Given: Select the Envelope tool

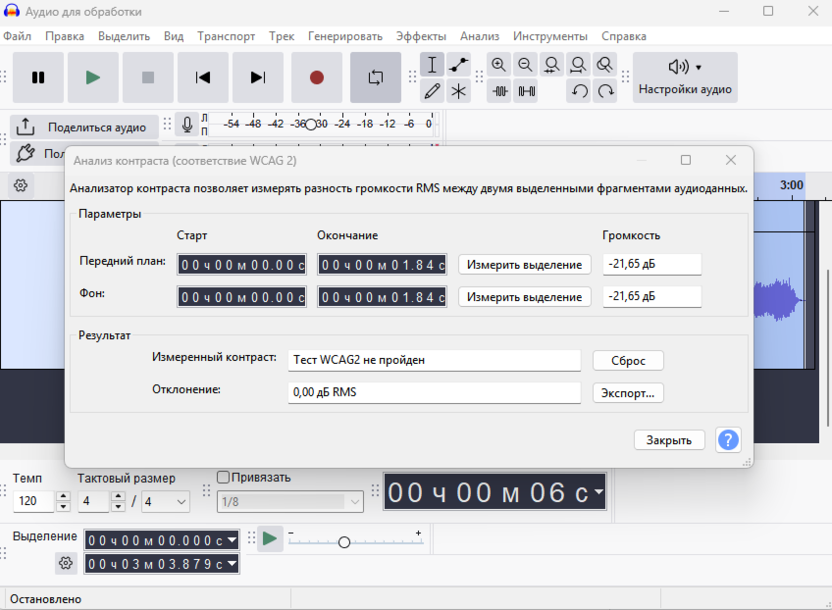Looking at the screenshot, I should click(458, 64).
